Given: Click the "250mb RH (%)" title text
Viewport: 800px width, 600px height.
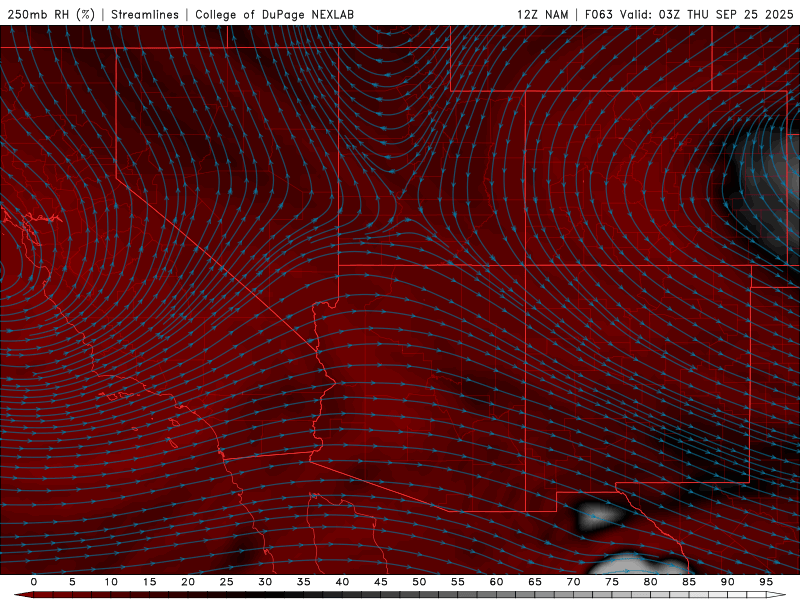Looking at the screenshot, I should pyautogui.click(x=51, y=14).
